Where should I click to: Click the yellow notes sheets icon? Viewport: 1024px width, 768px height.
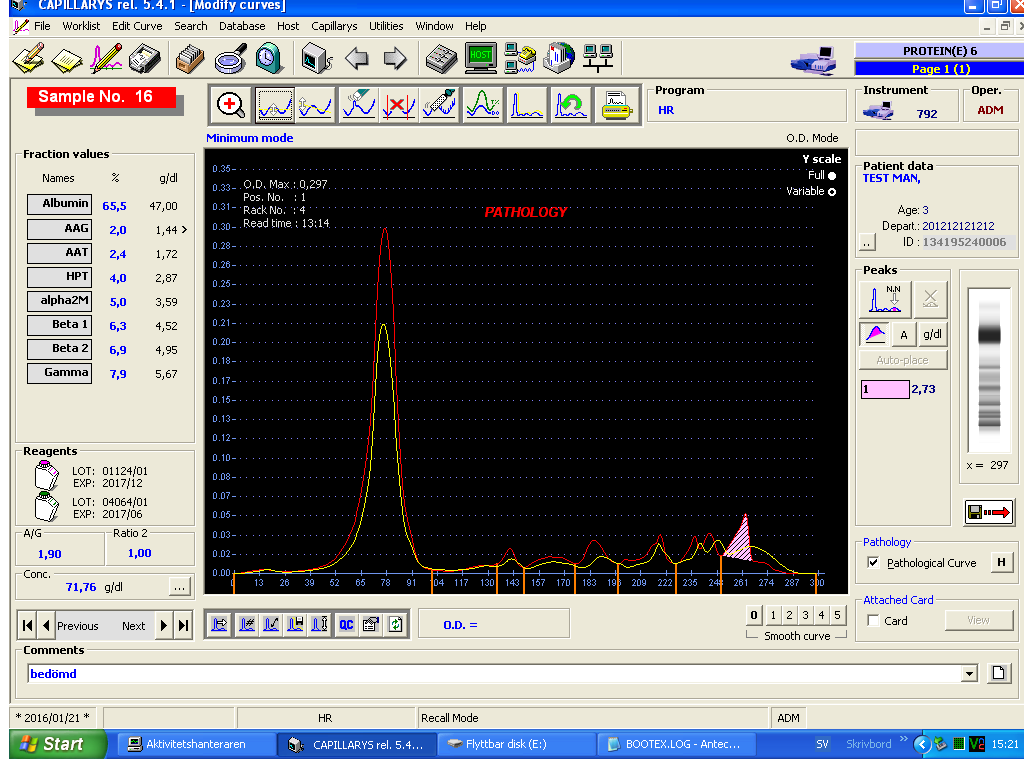pyautogui.click(x=67, y=59)
